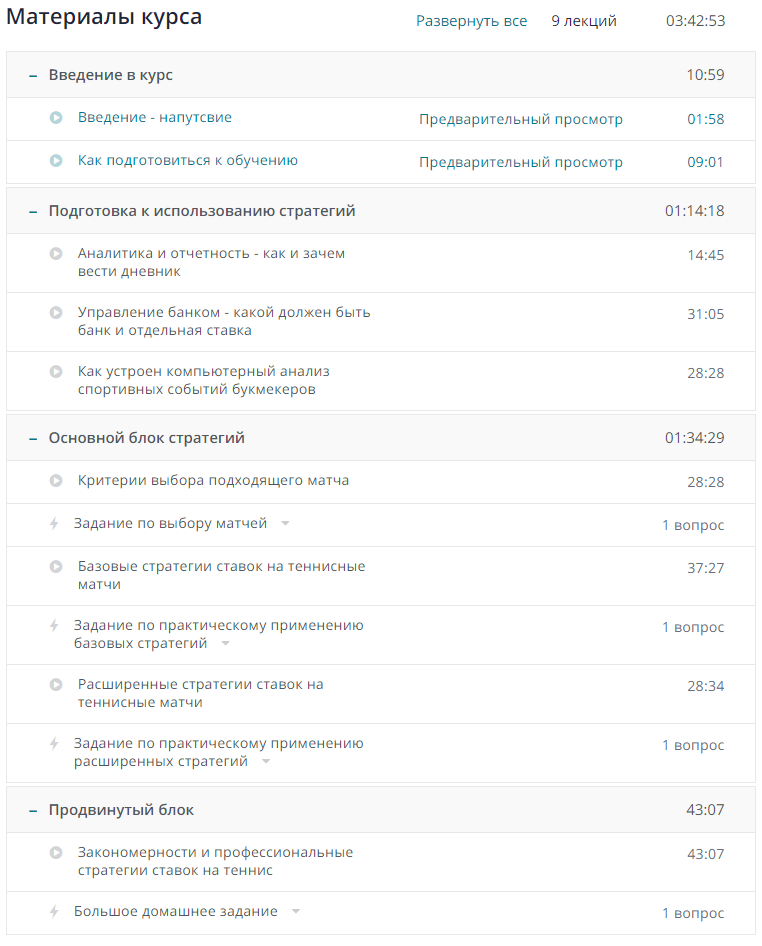The image size is (762, 946).
Task: Collapse the "Основной блок стратегий" section
Action: [32, 437]
